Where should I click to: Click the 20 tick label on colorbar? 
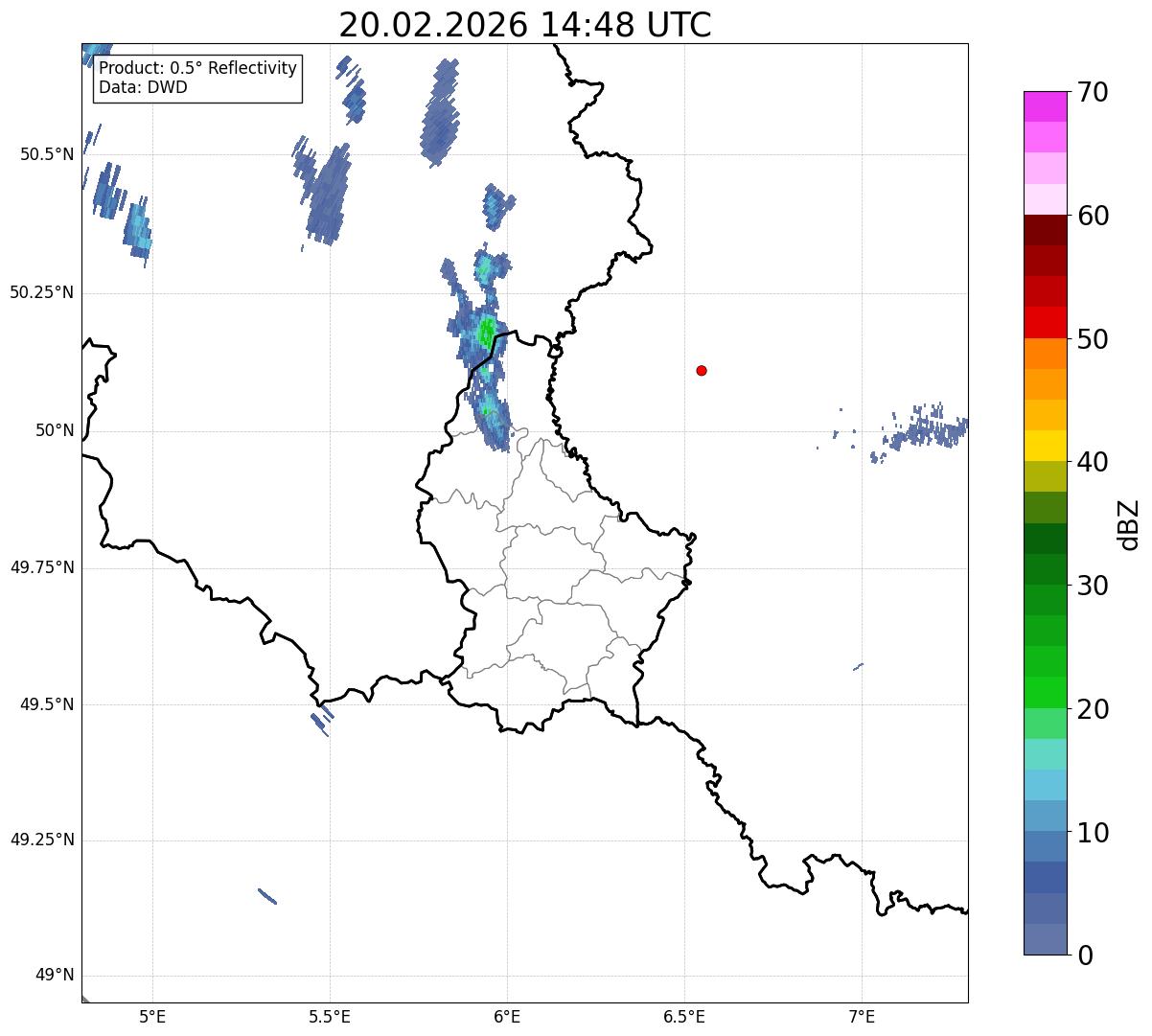(1093, 709)
